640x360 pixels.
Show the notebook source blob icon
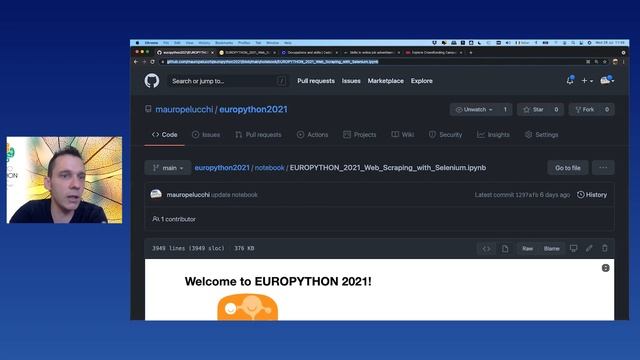486,249
